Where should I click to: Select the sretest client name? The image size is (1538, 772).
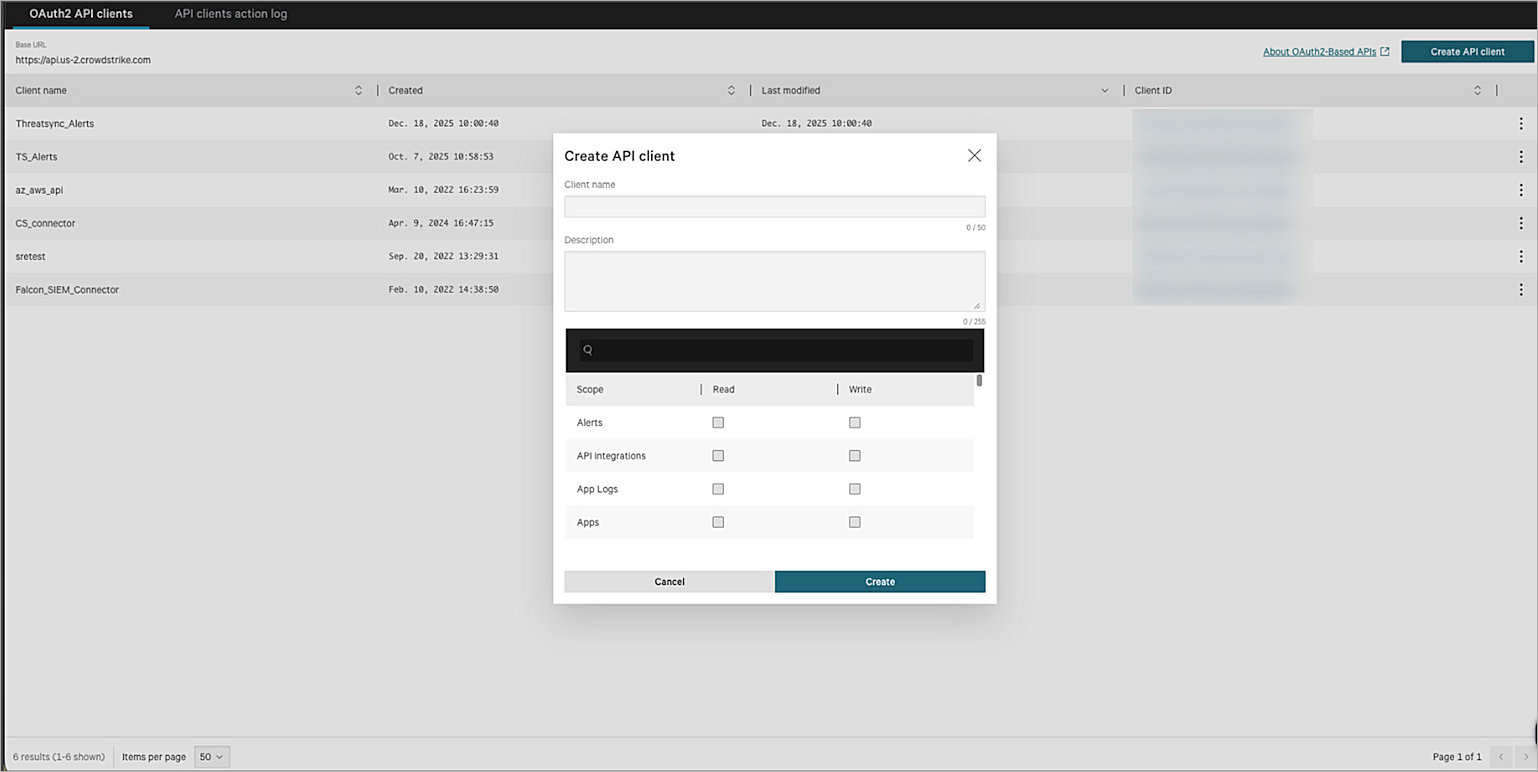tap(31, 256)
